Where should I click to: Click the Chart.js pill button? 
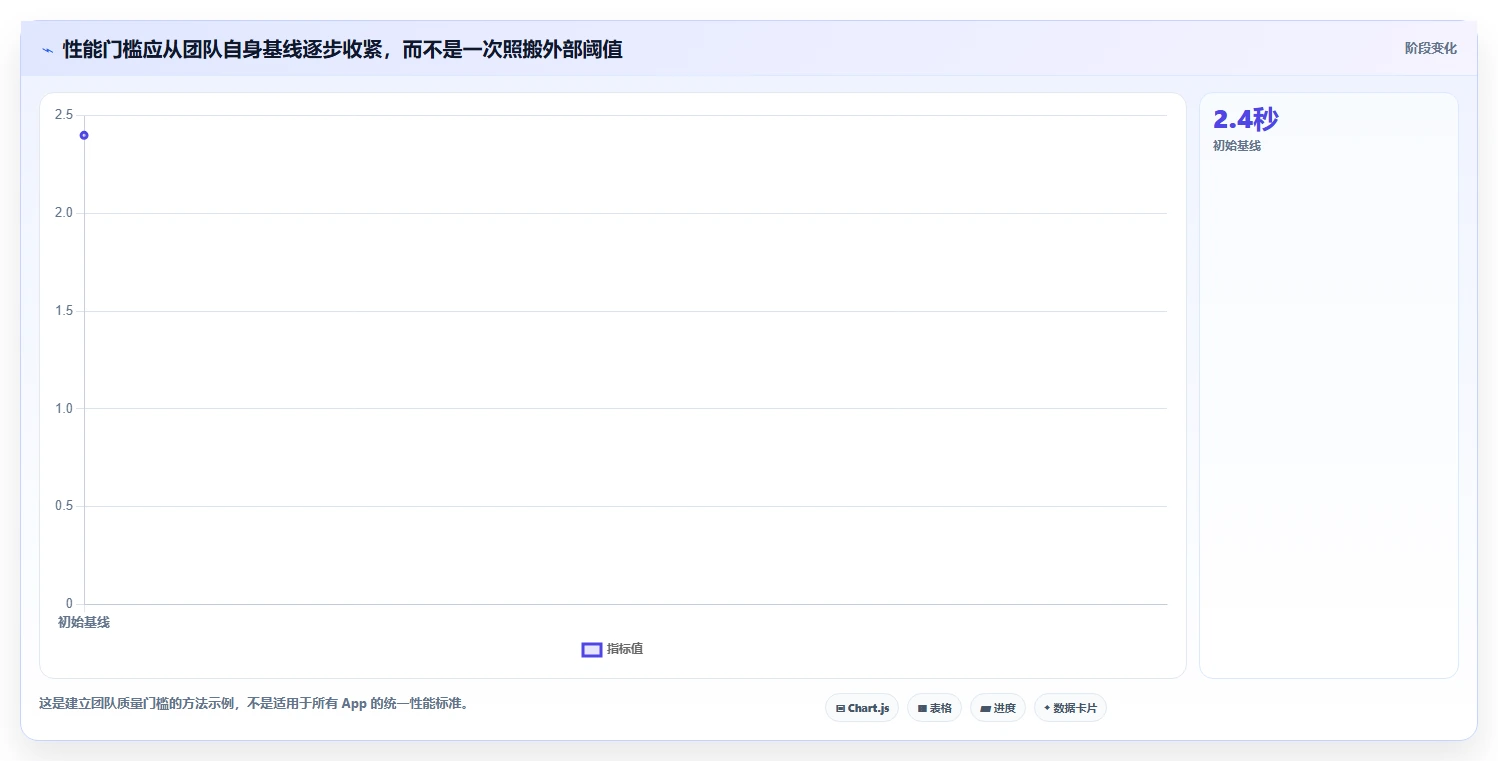pyautogui.click(x=862, y=708)
